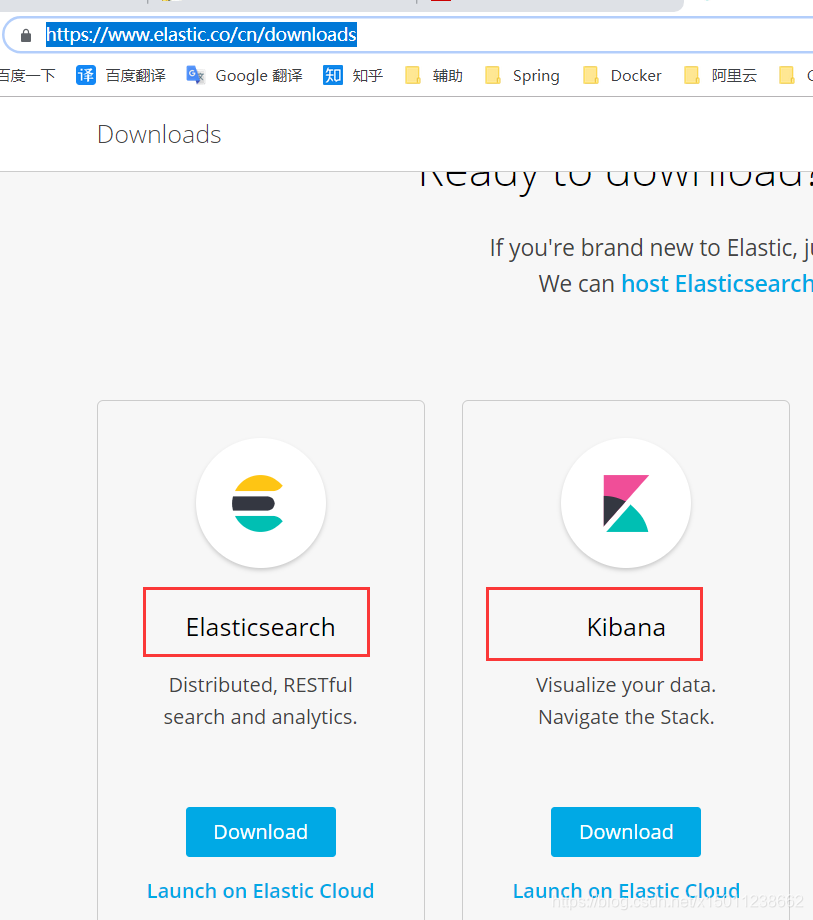Click the Elasticsearch product title
Viewport: 813px width, 920px height.
(x=260, y=627)
